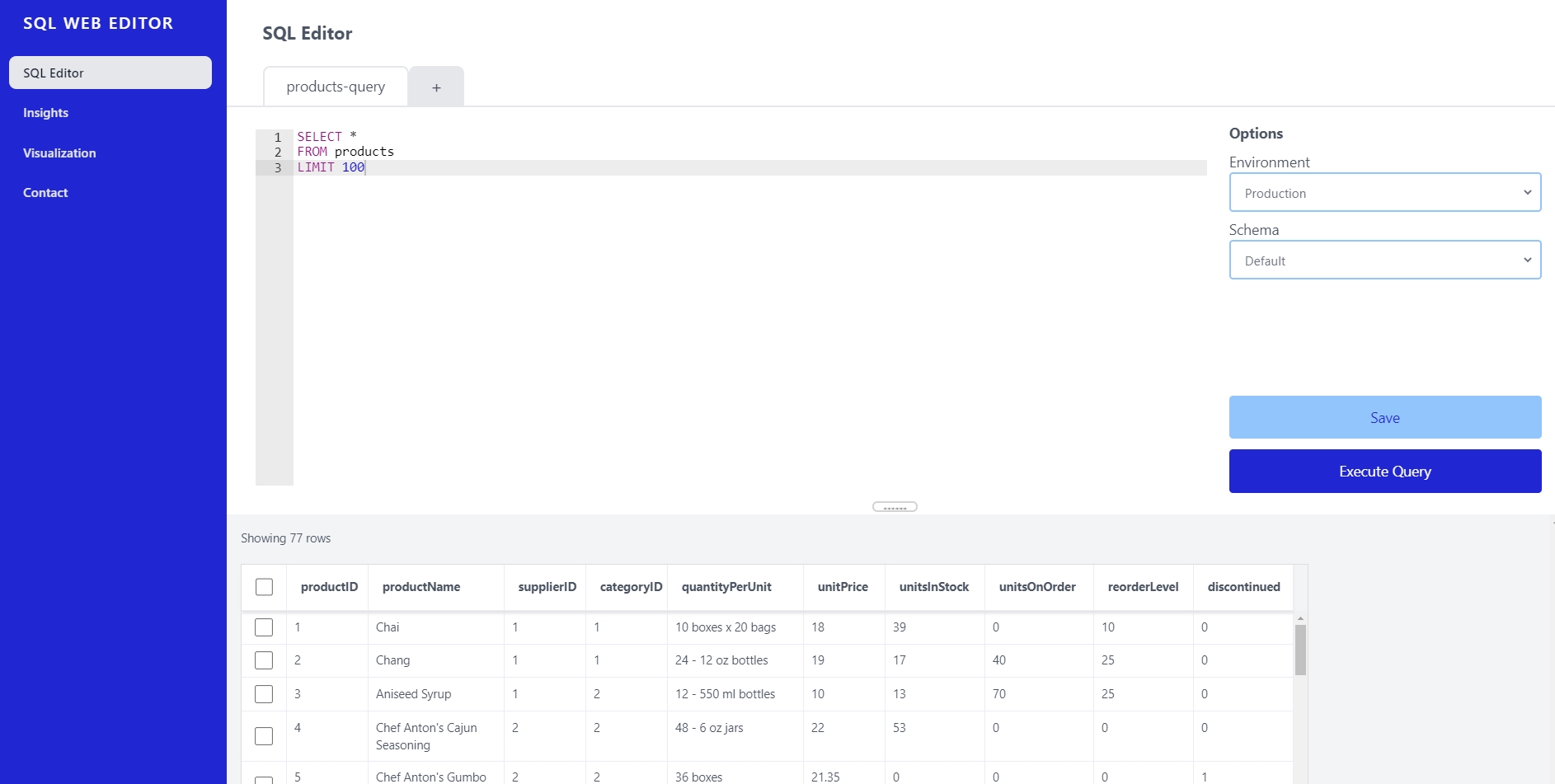Image resolution: width=1555 pixels, height=784 pixels.
Task: Open the Visualization page
Action: (x=59, y=153)
